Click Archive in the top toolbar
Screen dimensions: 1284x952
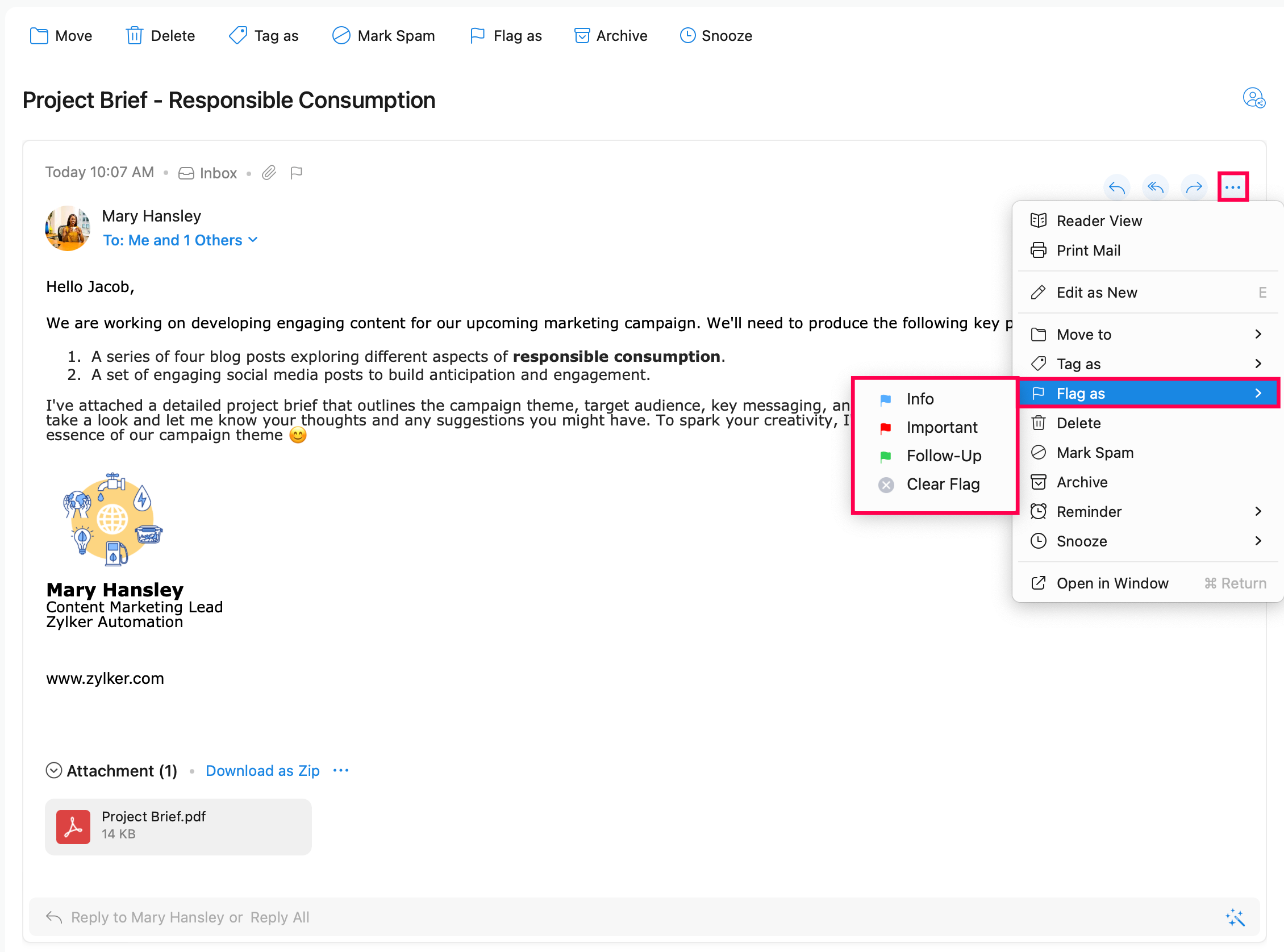coord(610,36)
